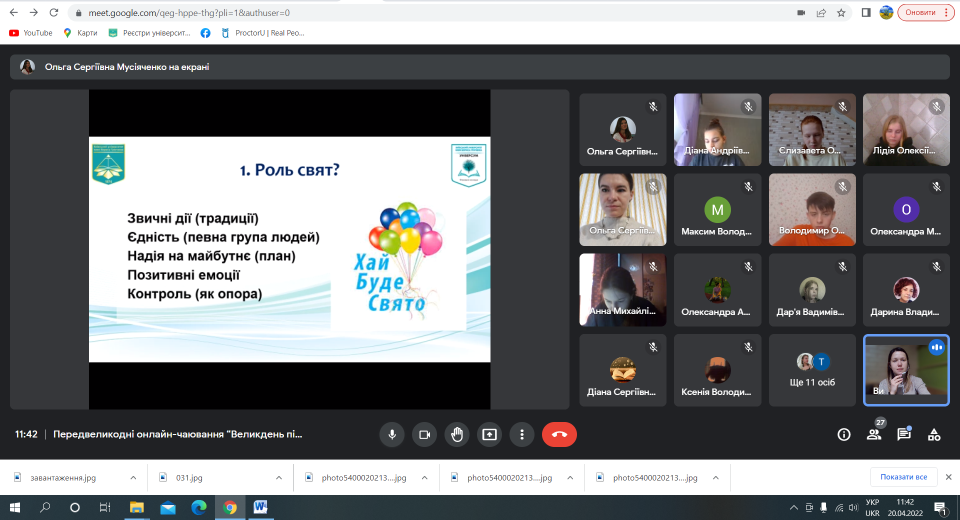Image resolution: width=960 pixels, height=520 pixels.
Task: Close the downloads bar
Action: click(948, 477)
